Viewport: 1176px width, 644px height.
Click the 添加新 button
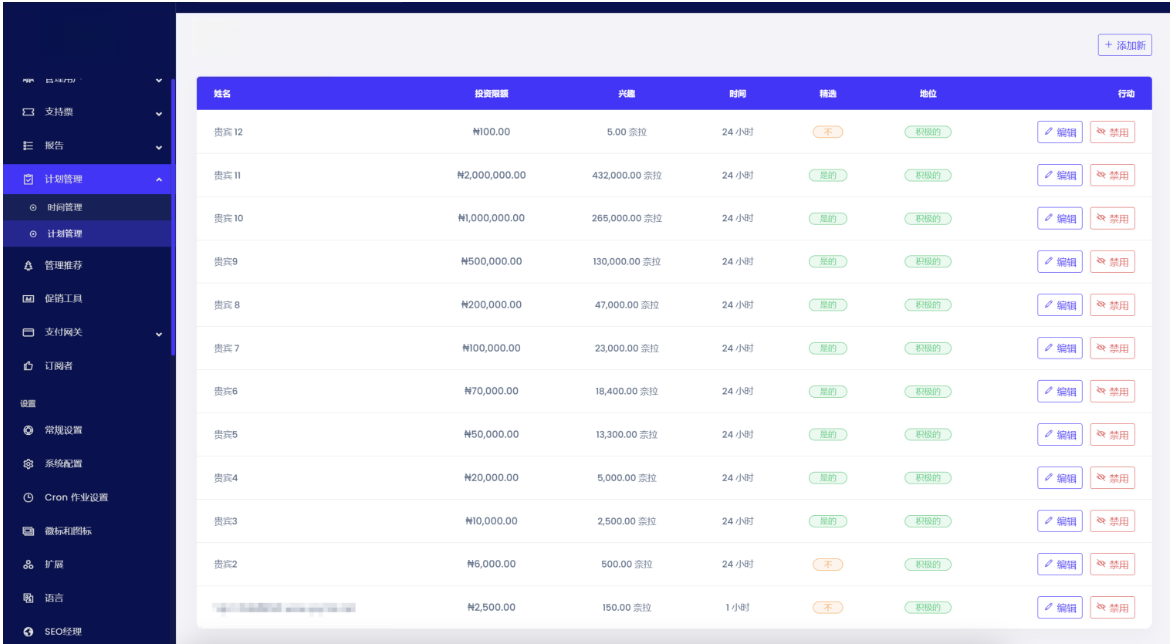[1125, 45]
